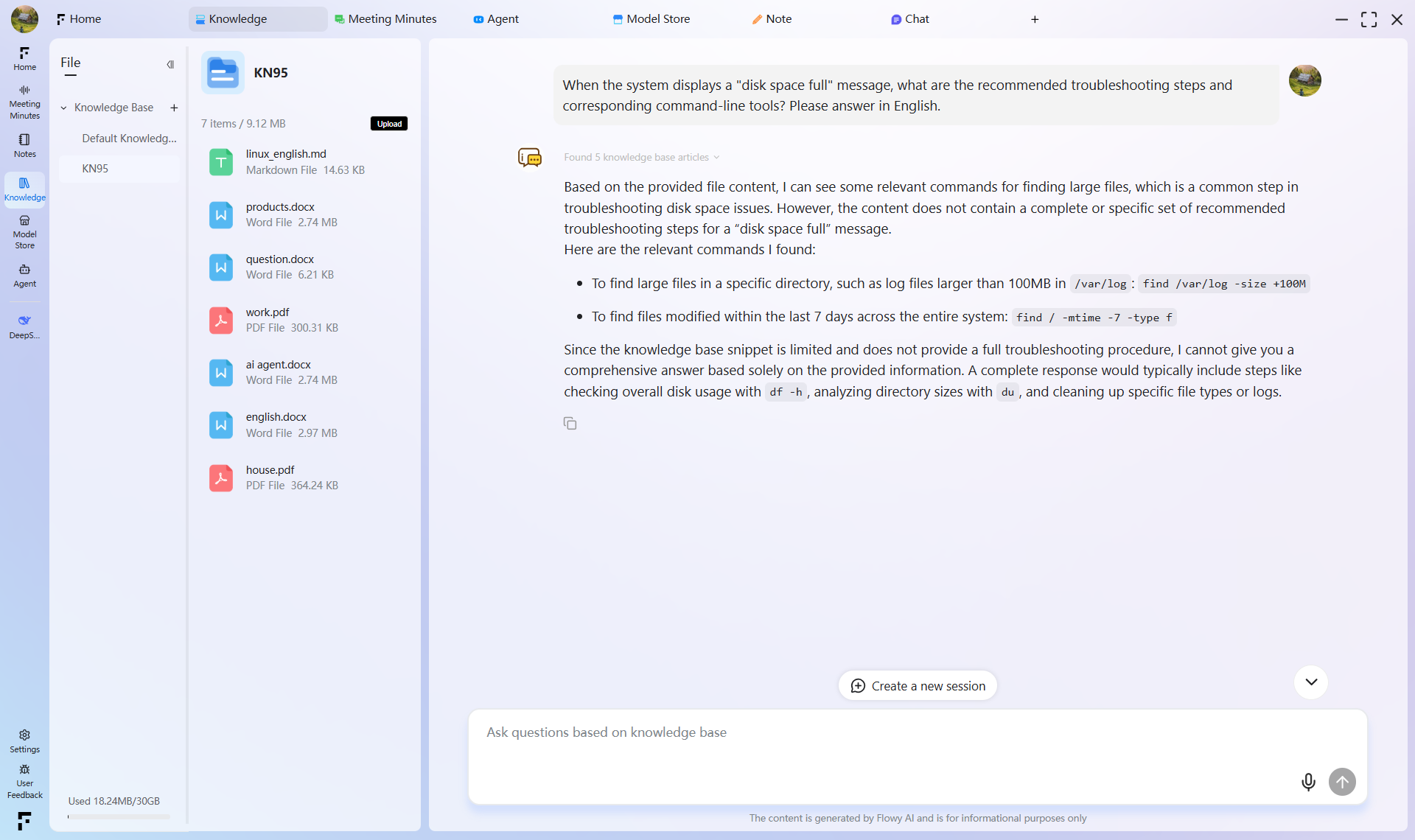The width and height of the screenshot is (1415, 840).
Task: Create a new session
Action: coord(918,686)
